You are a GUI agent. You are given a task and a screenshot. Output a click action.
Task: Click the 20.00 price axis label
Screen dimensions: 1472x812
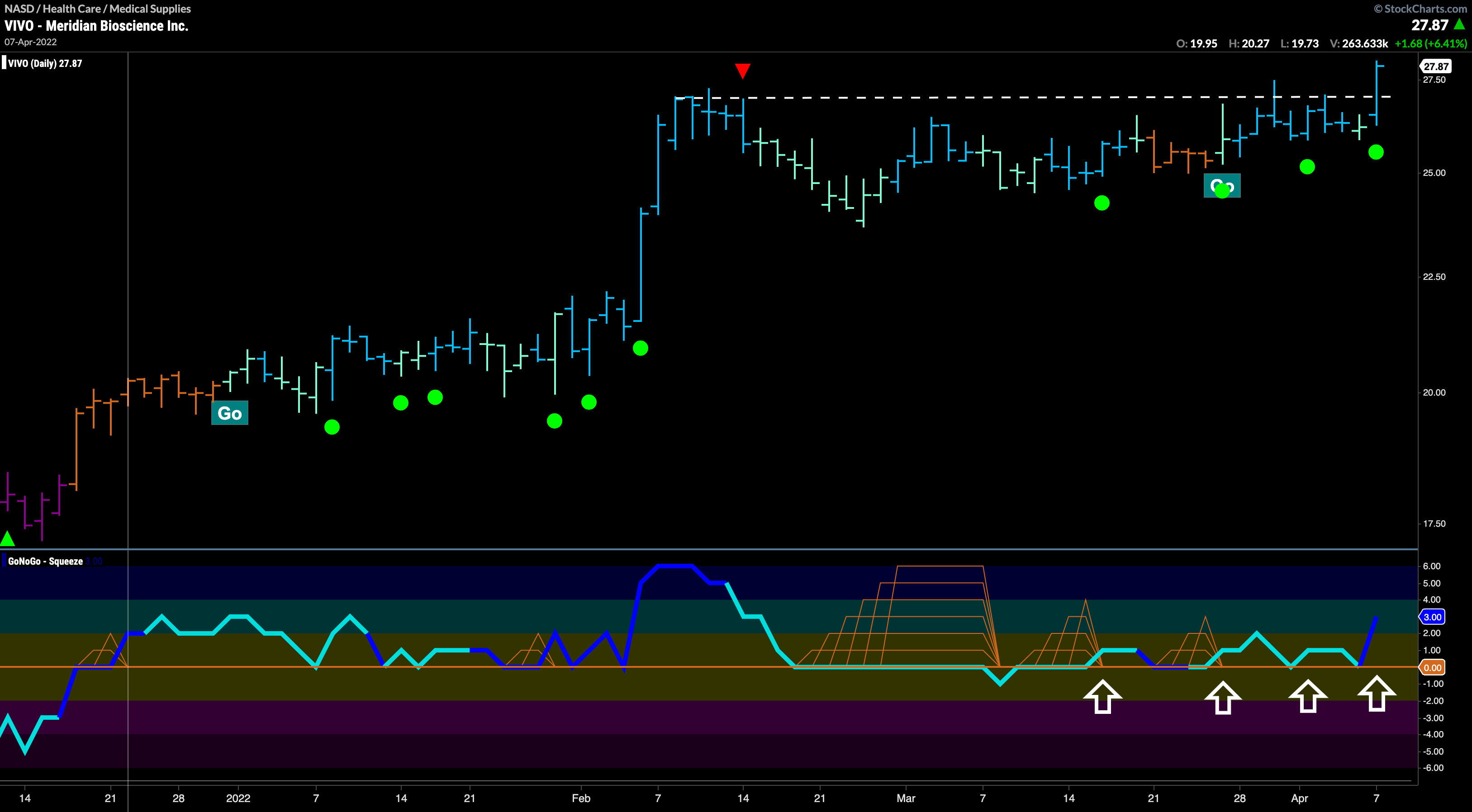(1434, 392)
